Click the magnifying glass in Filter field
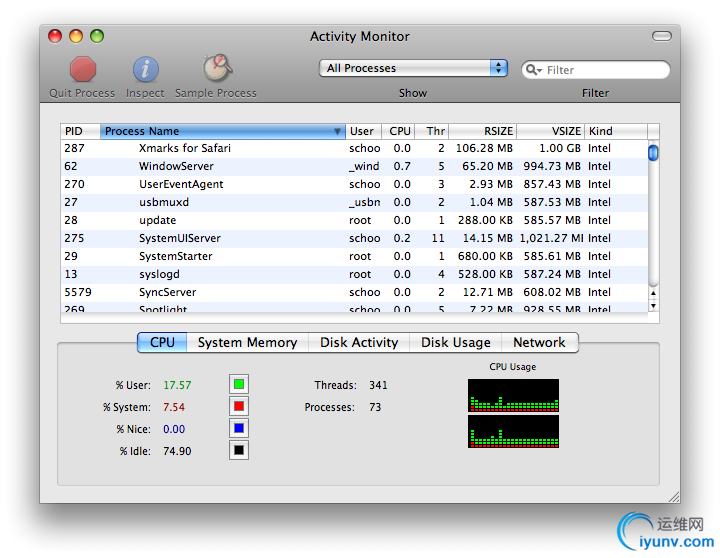This screenshot has height=558, width=720. click(x=536, y=70)
